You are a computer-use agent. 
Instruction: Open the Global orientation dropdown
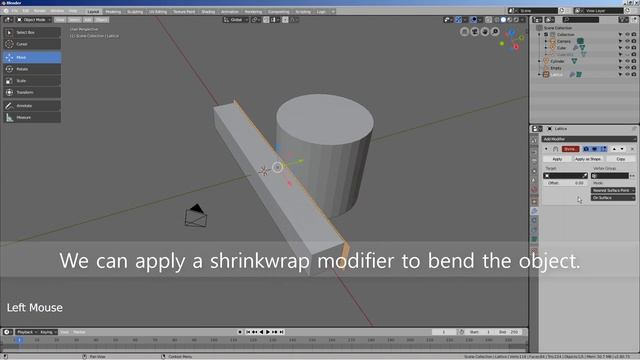(236, 20)
